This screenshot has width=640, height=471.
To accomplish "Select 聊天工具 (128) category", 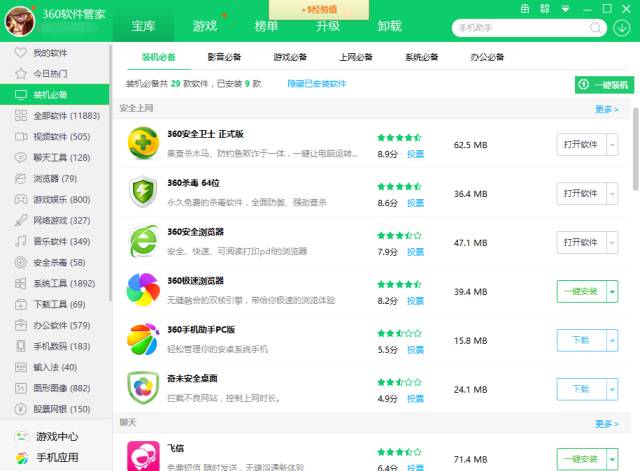I will 55,158.
